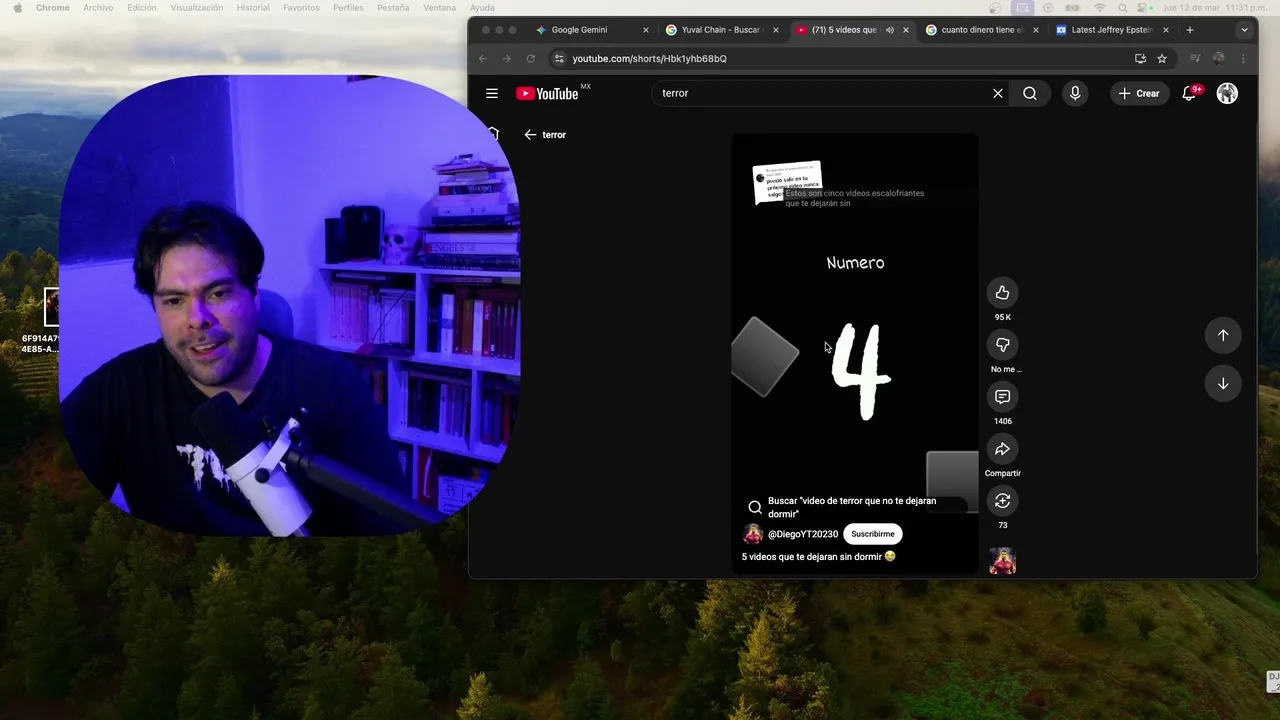Screen dimensions: 1280x720
Task: Dislike the Short with thumbs down
Action: point(1002,345)
